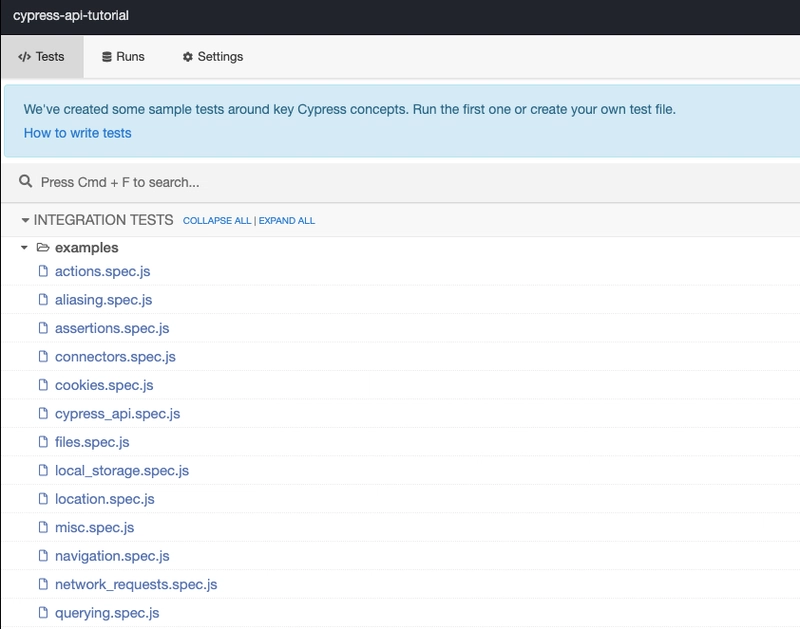This screenshot has width=800, height=629.
Task: Click the magnifying glass search icon
Action: click(x=26, y=181)
